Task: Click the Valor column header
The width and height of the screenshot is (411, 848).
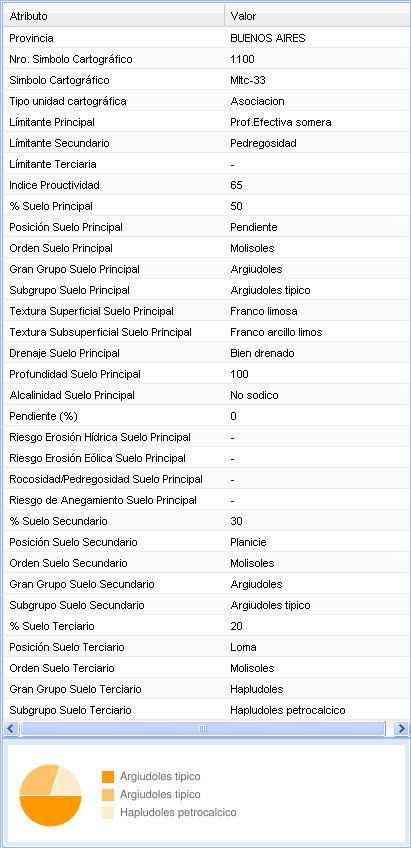Action: coord(317,16)
